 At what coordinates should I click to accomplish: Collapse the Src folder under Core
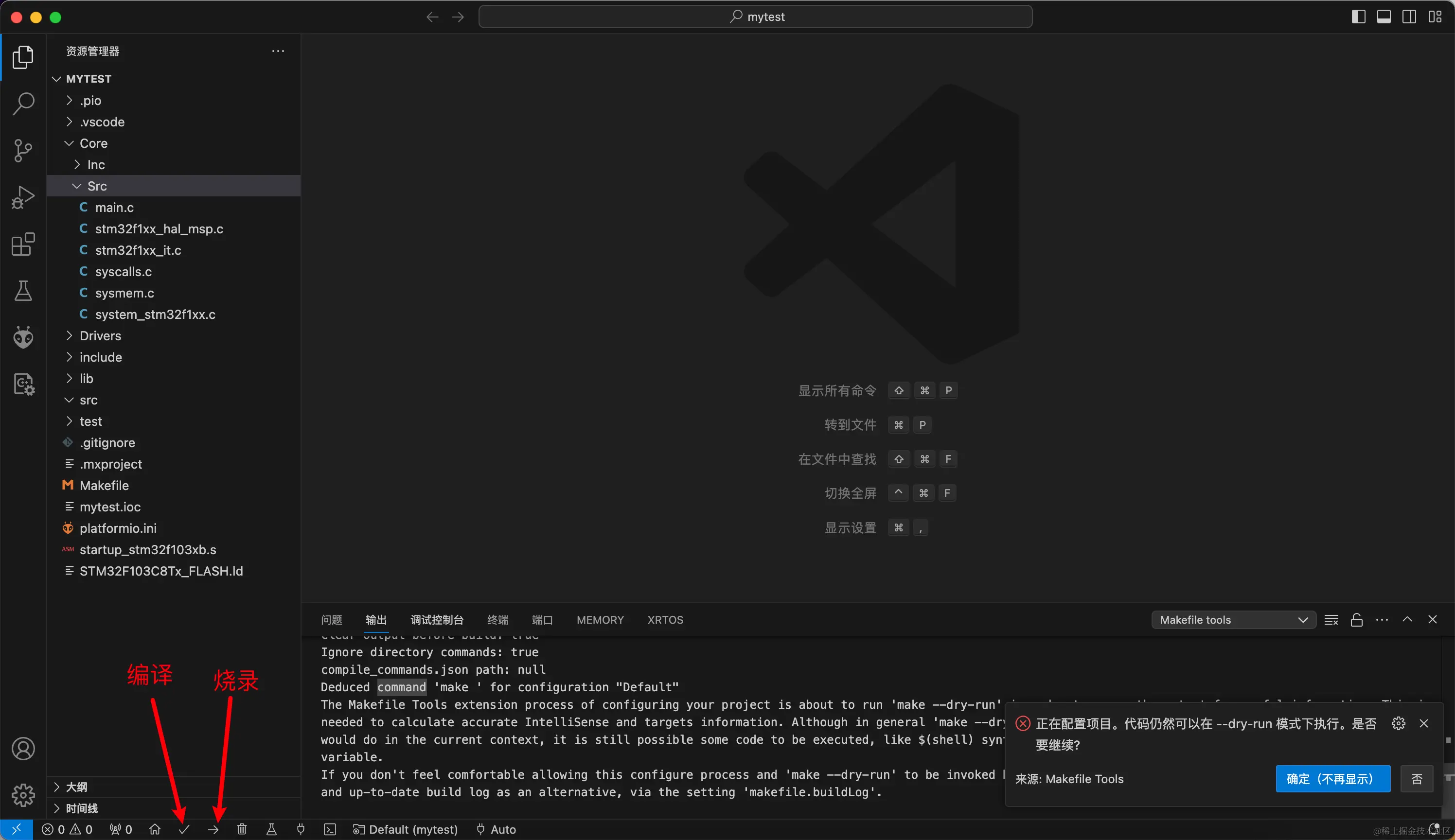coord(173,186)
